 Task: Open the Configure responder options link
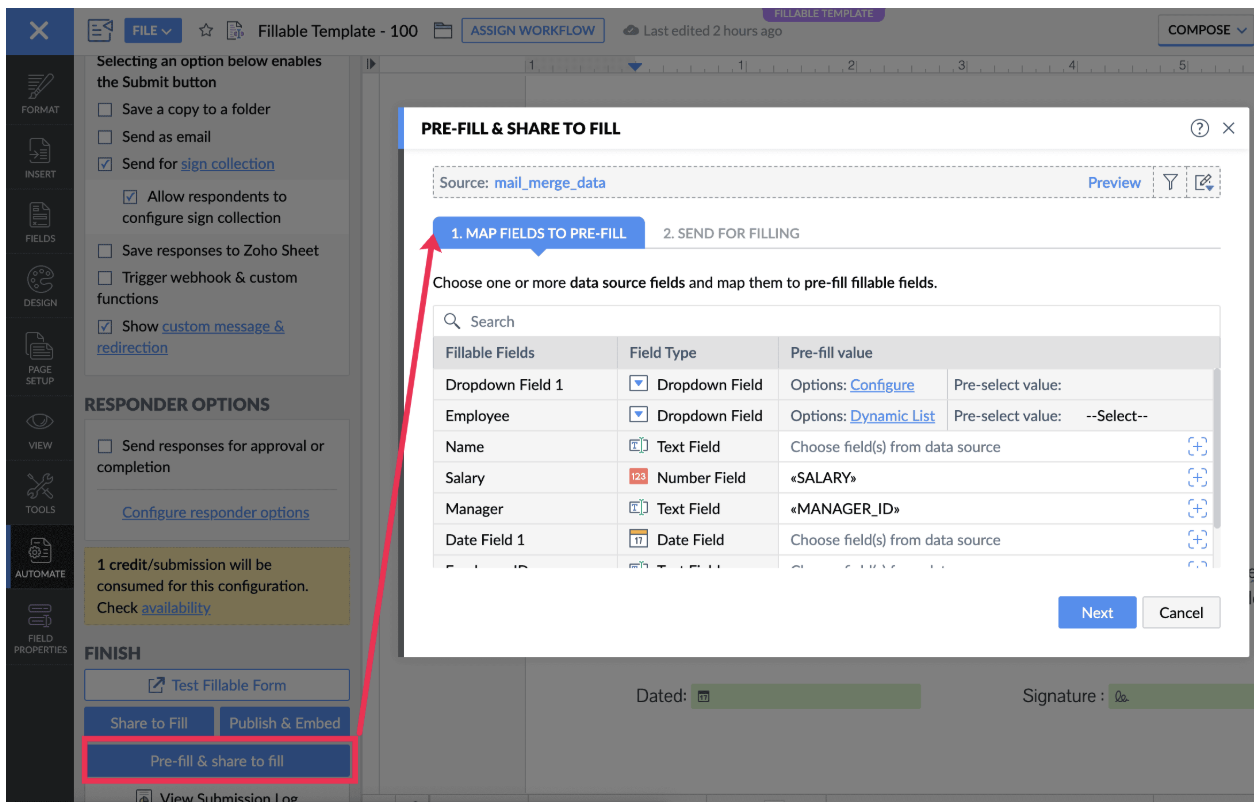[216, 512]
